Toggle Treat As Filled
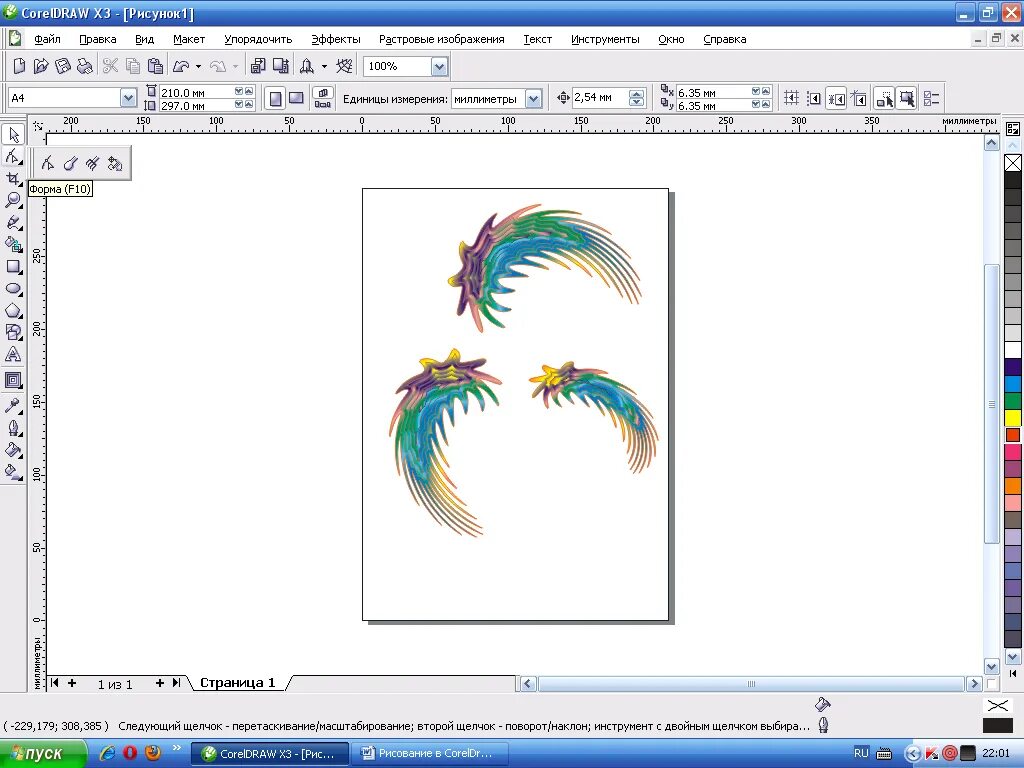This screenshot has height=768, width=1024. click(x=906, y=99)
